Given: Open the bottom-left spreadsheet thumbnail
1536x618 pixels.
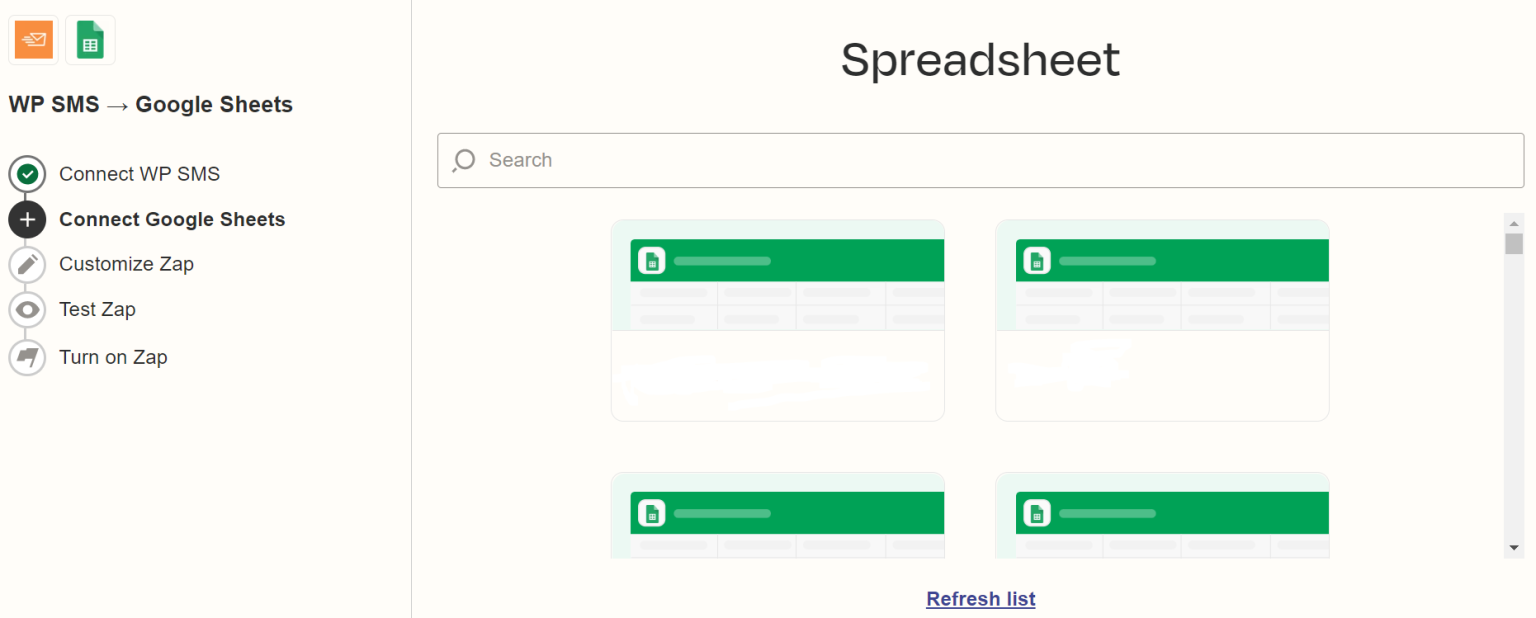Looking at the screenshot, I should click(x=777, y=515).
